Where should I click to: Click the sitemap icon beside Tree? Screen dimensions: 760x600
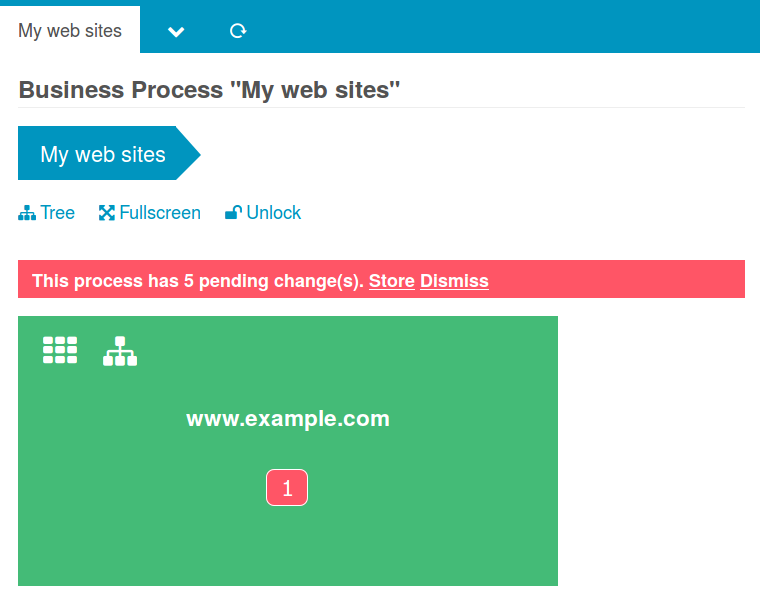[x=27, y=213]
